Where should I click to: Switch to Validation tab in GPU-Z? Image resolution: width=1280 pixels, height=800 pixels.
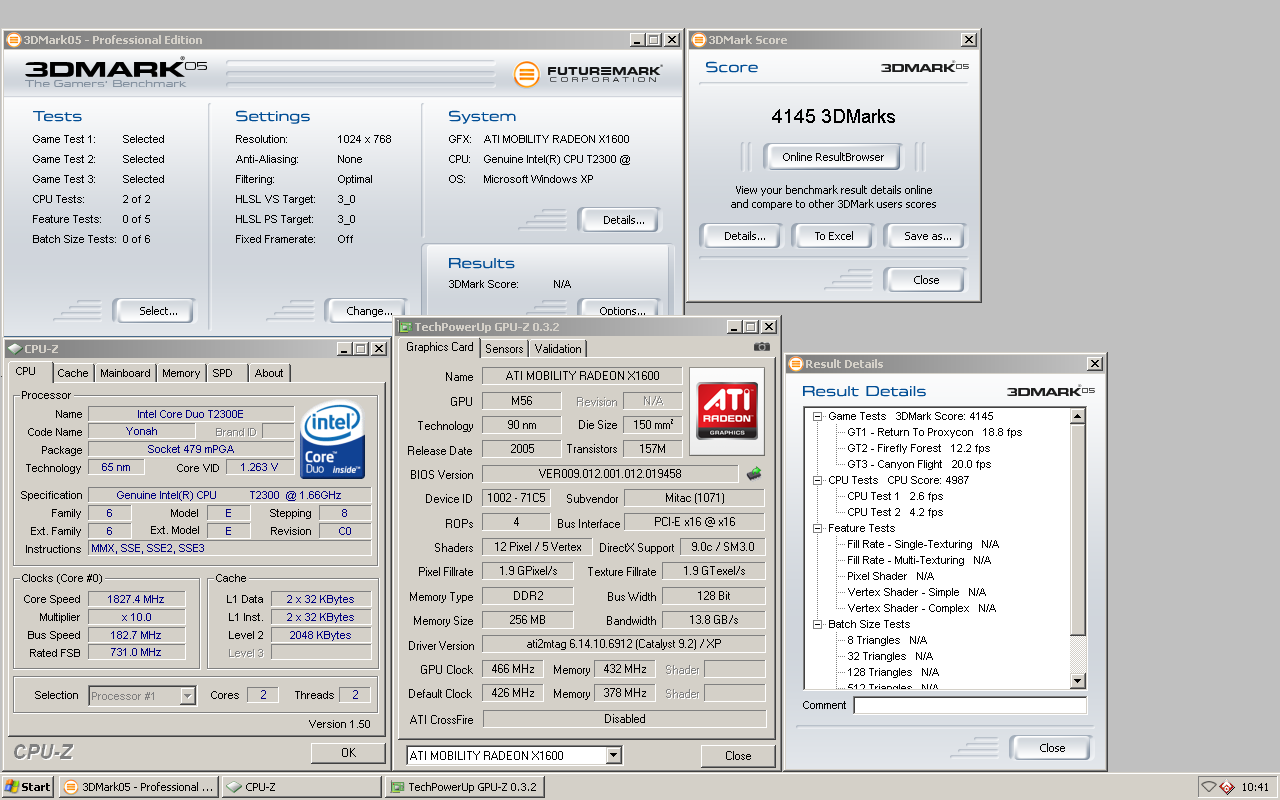(x=558, y=349)
